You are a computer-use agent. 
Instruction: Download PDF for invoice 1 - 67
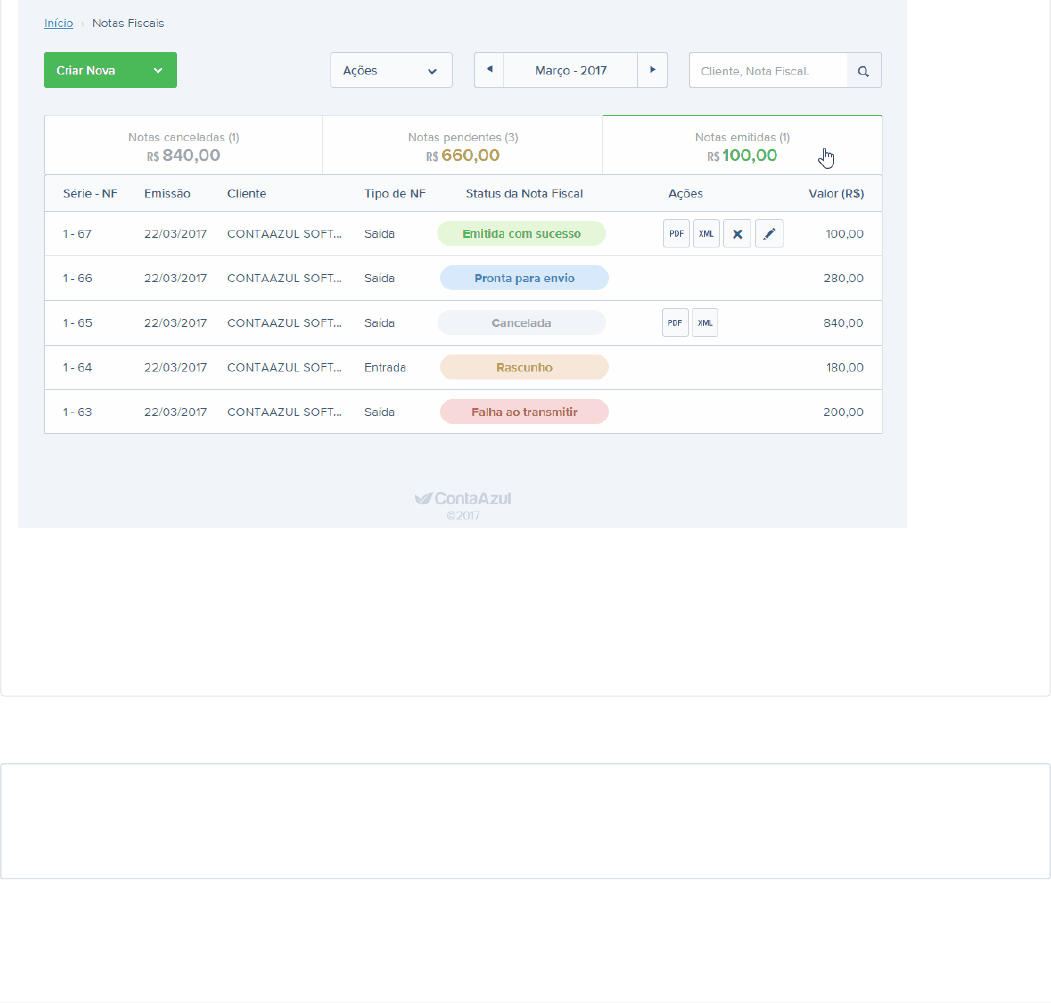pyautogui.click(x=676, y=234)
